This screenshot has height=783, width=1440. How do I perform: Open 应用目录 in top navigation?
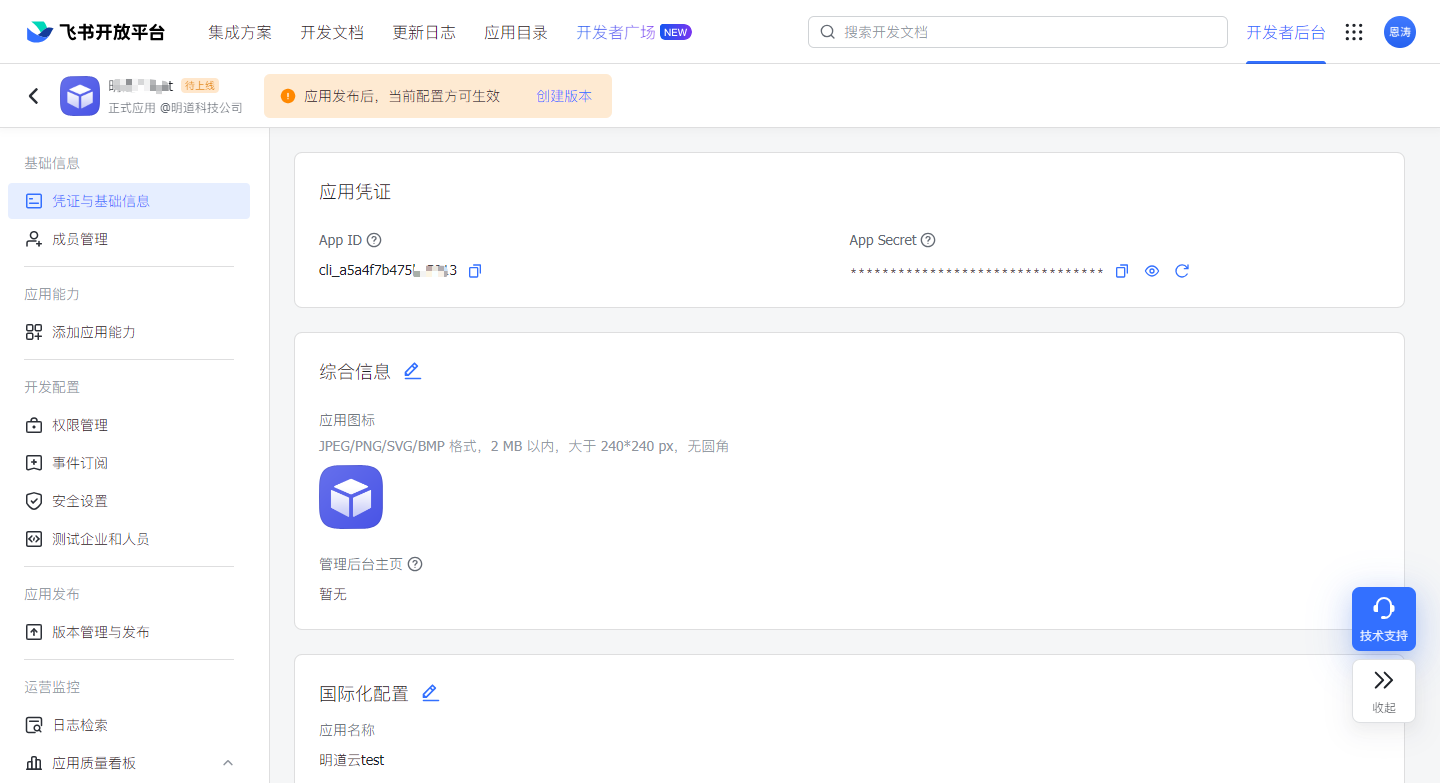[516, 32]
